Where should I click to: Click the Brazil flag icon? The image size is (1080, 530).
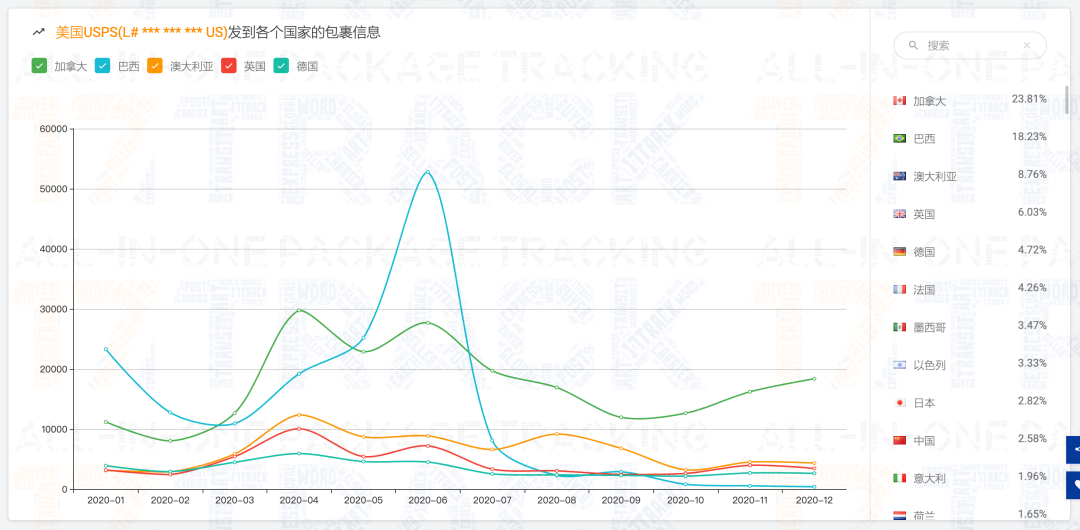(900, 139)
